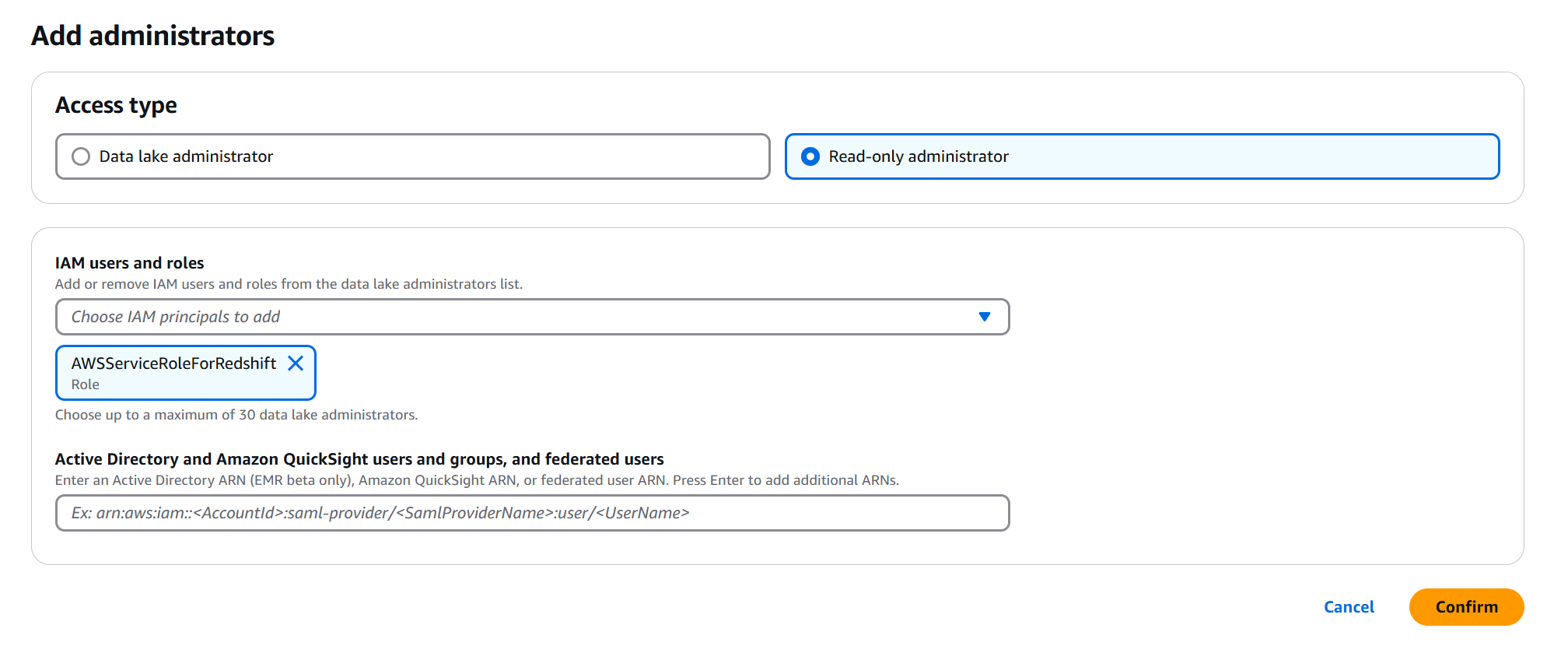This screenshot has height=660, width=1568.
Task: Click the Data lake administrator label text
Action: point(186,156)
